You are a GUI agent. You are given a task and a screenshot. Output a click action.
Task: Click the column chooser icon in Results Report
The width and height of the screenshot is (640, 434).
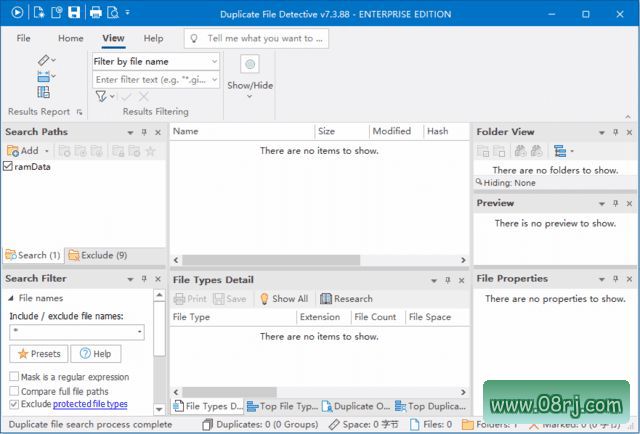click(43, 92)
